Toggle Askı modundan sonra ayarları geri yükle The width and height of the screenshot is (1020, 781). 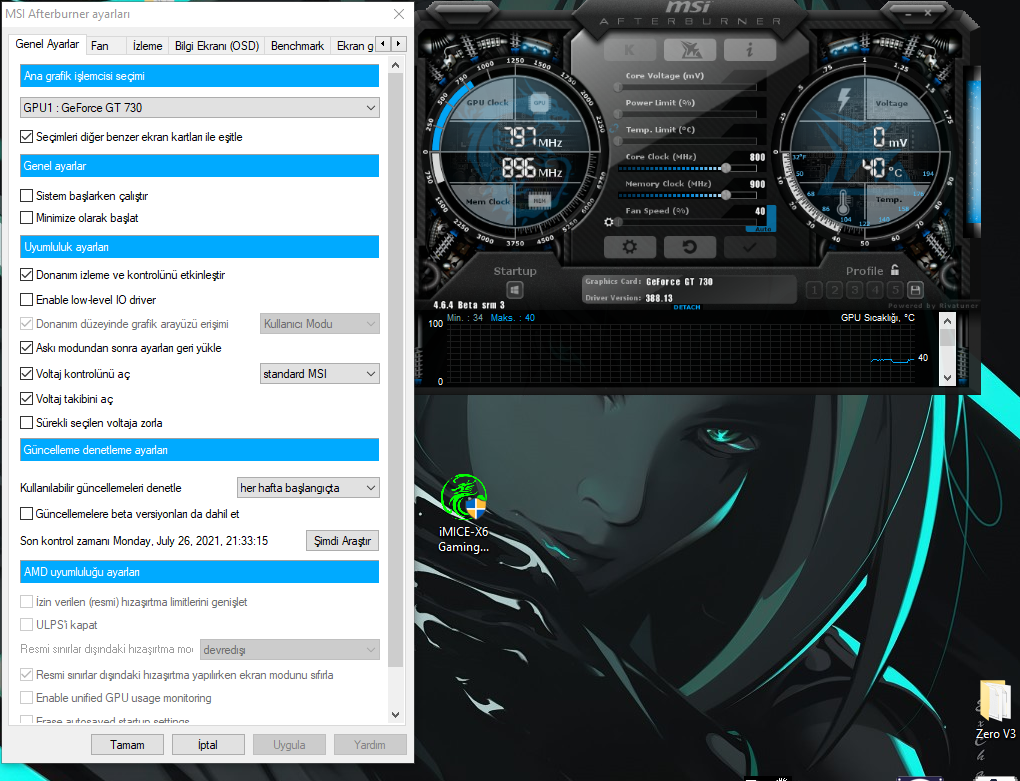[x=27, y=348]
